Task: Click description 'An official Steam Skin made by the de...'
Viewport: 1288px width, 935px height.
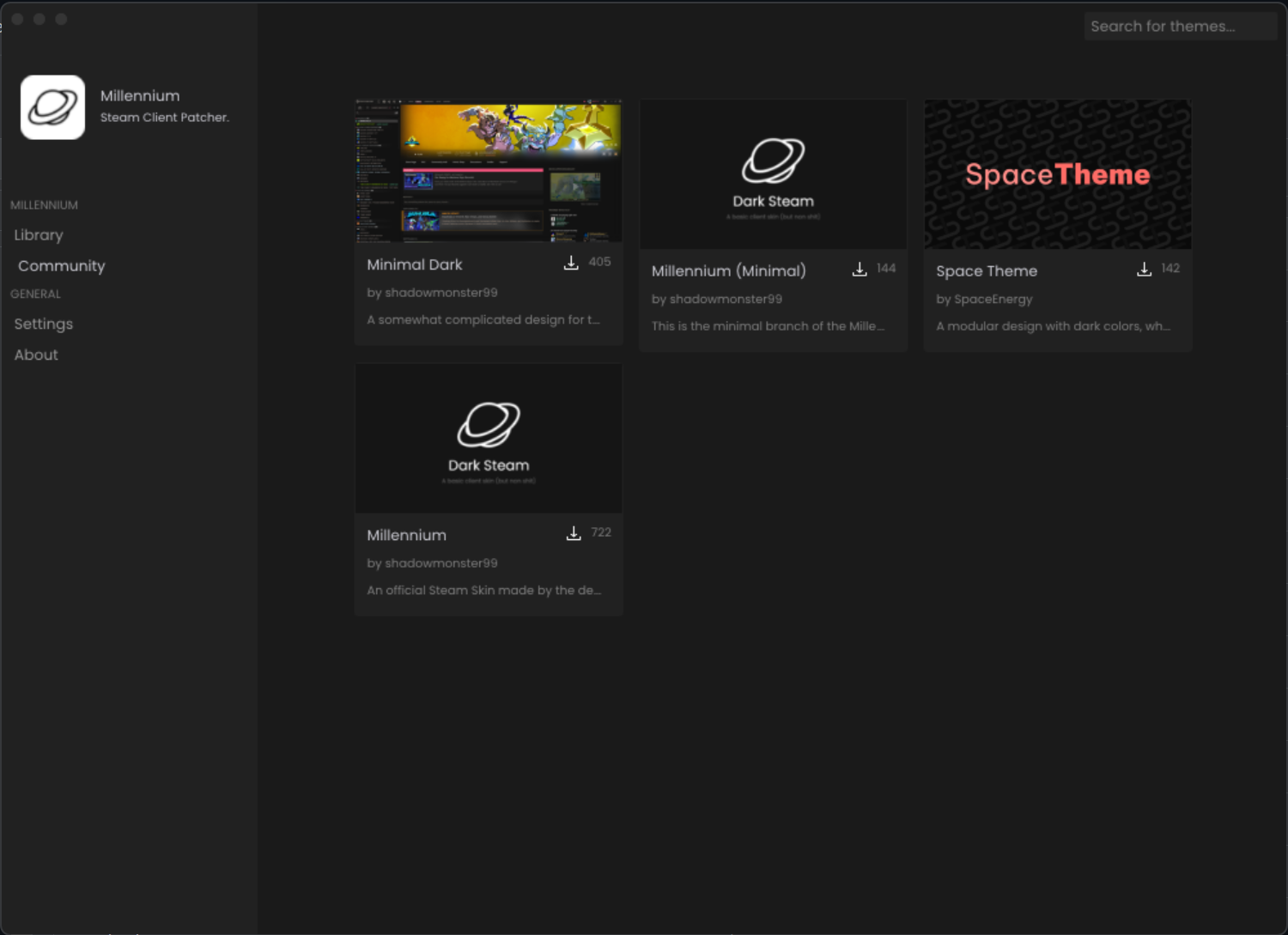Action: (x=483, y=590)
